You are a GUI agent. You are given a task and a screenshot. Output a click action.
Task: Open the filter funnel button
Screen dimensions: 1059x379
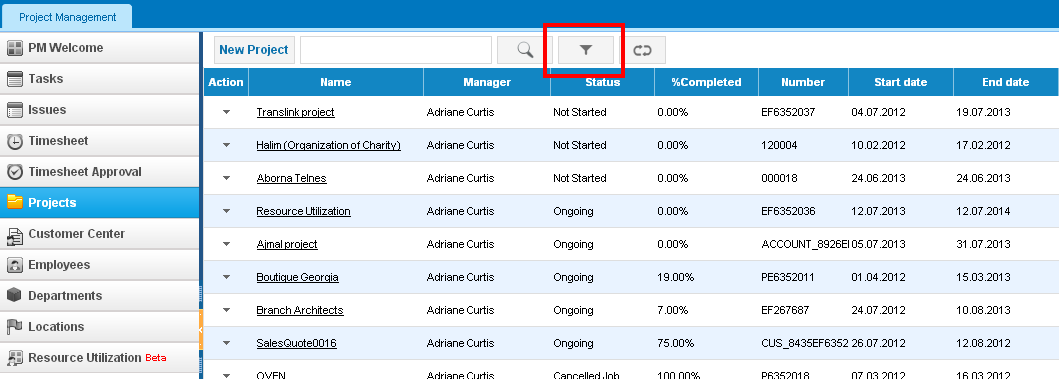586,50
